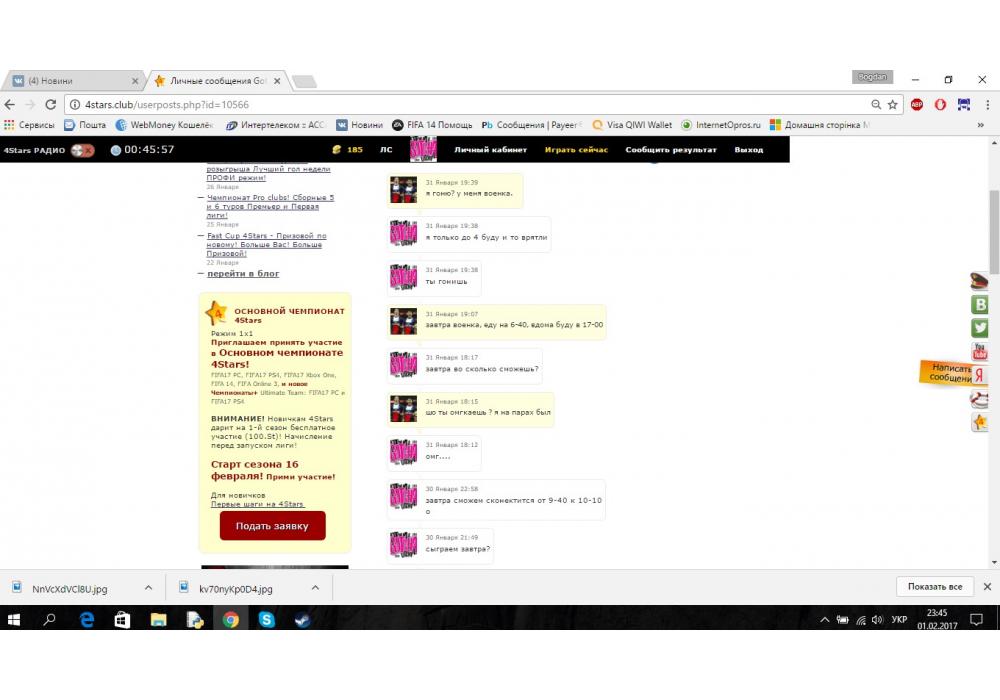
Task: Switch to the "(4) Новини" browser tab
Action: [70, 81]
